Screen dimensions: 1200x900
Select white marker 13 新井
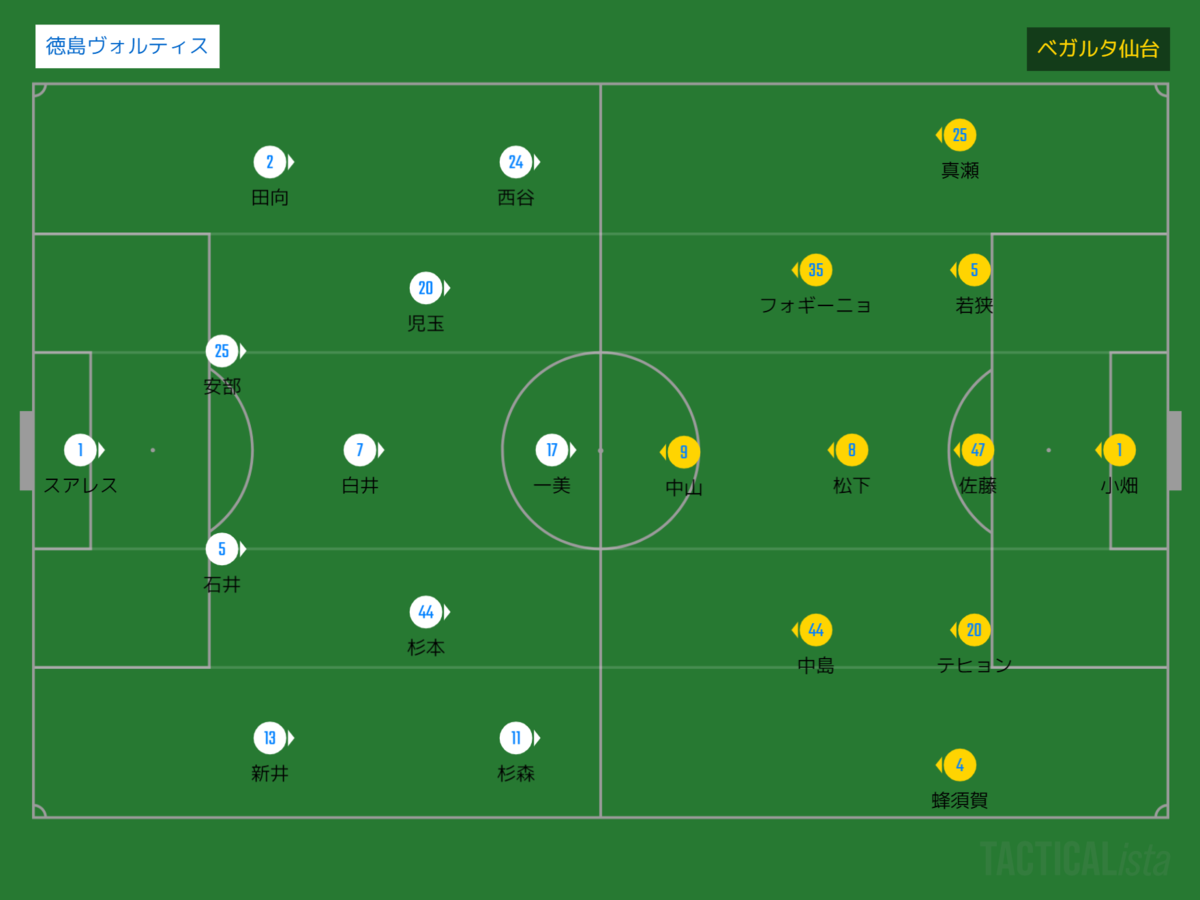tap(270, 739)
